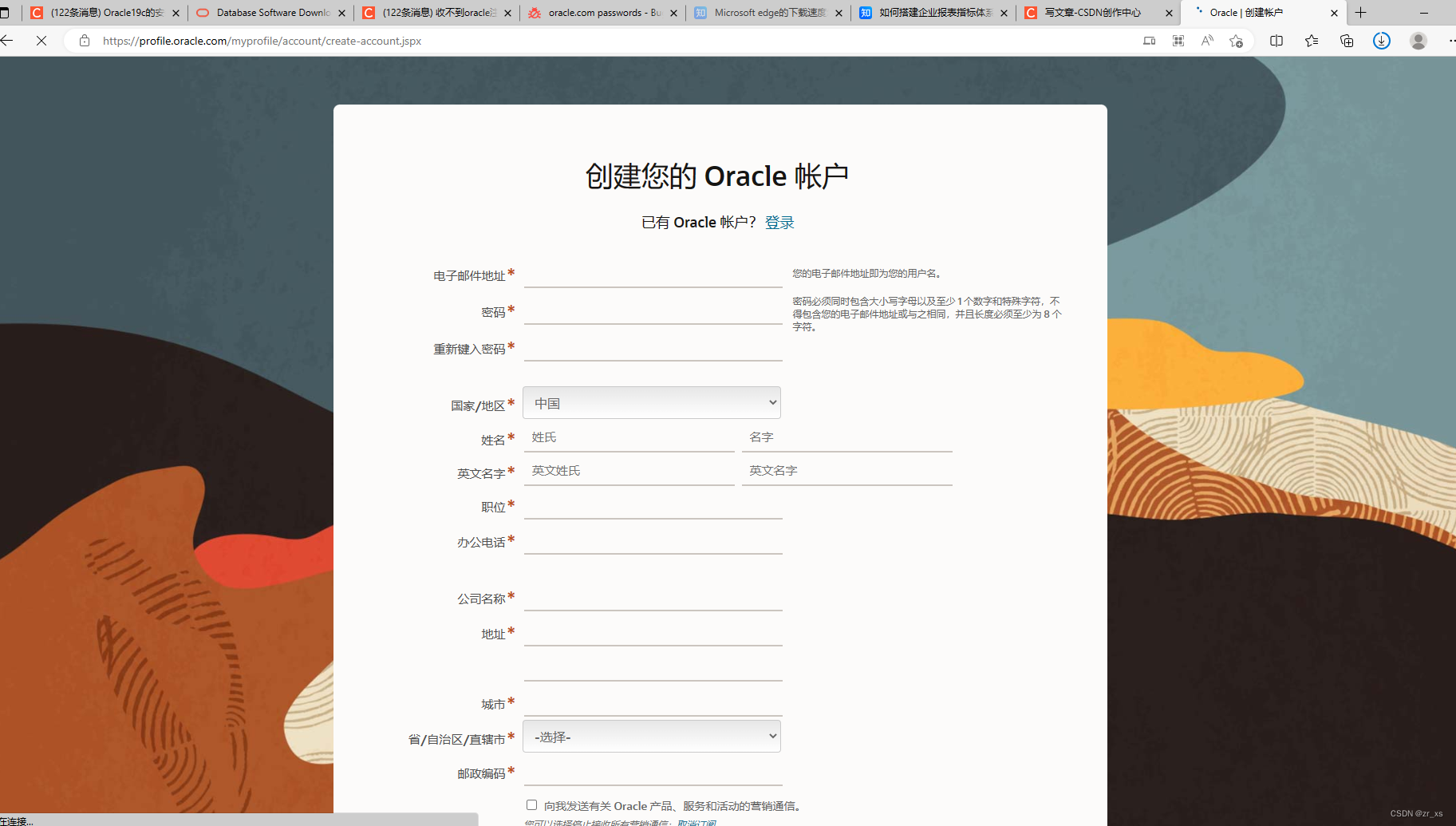Open a new tab with plus button
The width and height of the screenshot is (1456, 826).
coord(1361,13)
